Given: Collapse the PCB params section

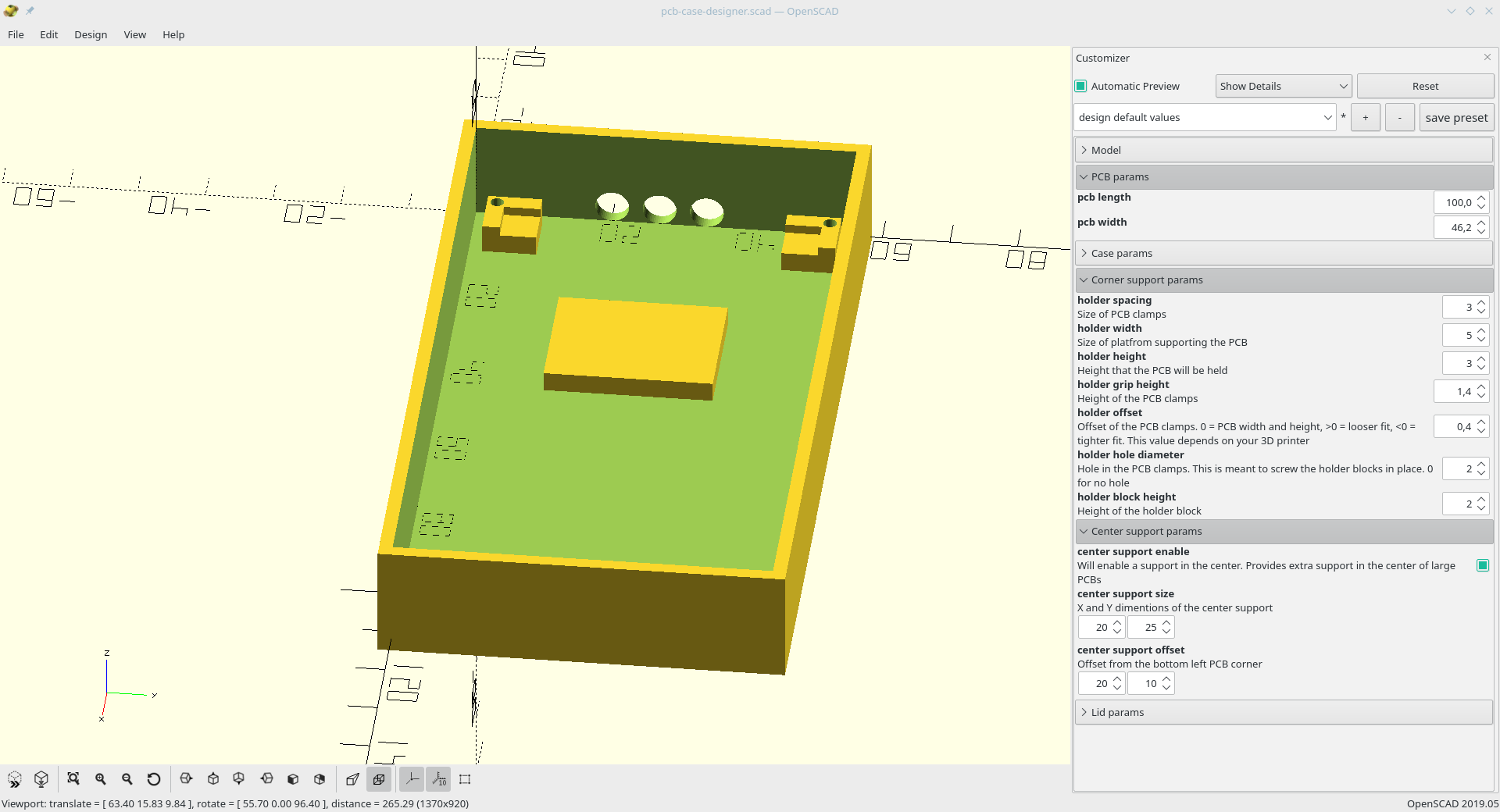Looking at the screenshot, I should 1284,176.
